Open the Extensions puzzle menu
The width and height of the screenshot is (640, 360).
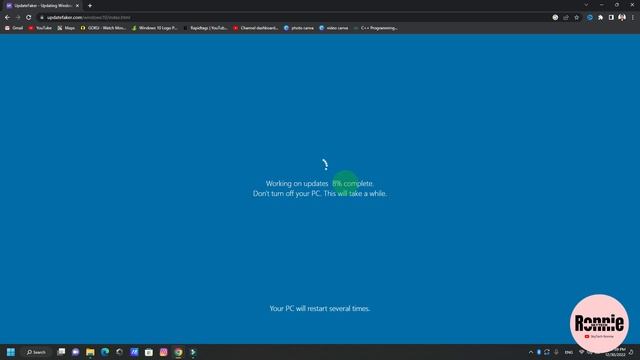point(600,18)
